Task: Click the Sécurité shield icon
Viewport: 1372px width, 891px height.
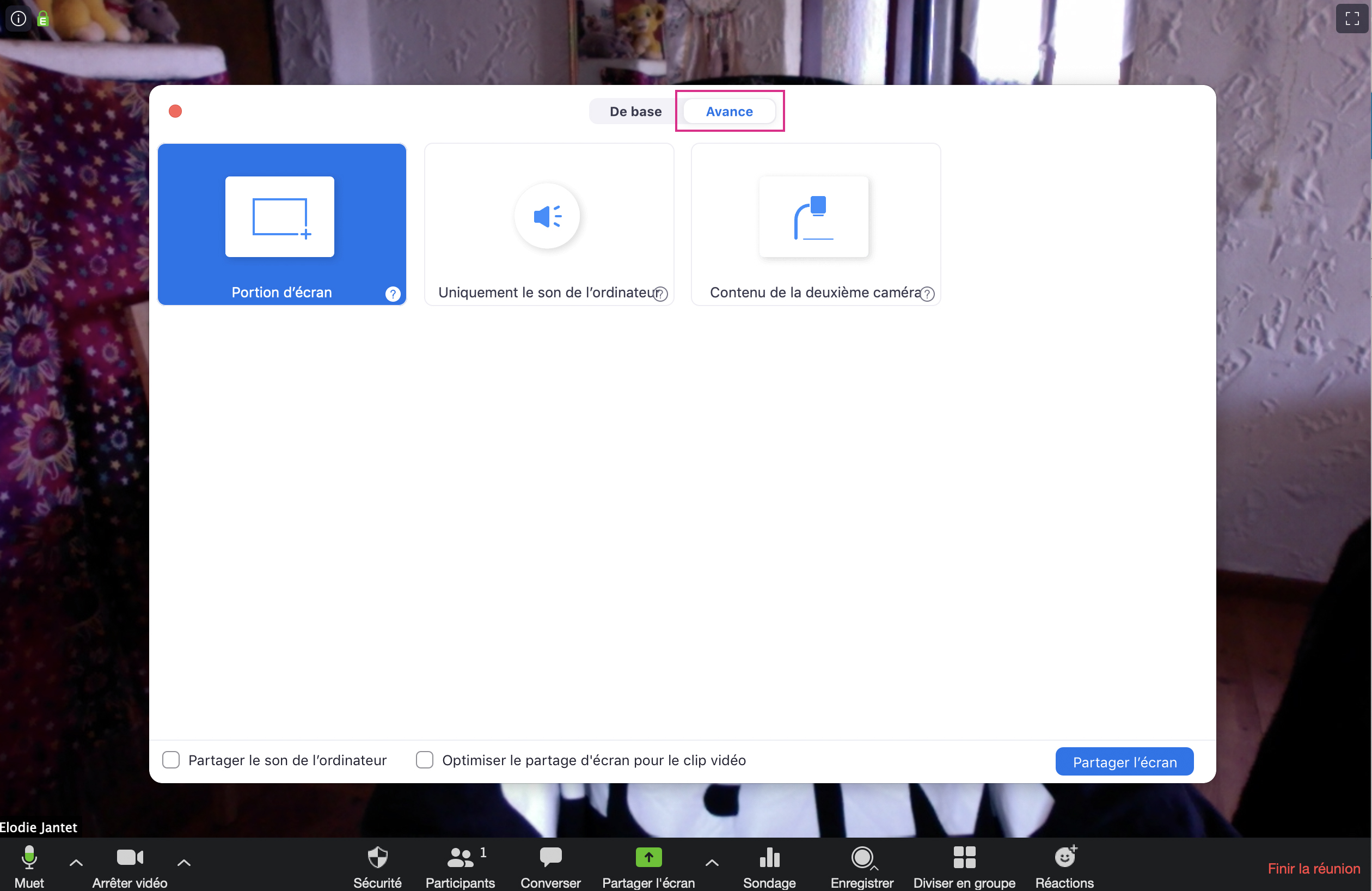Action: 378,858
